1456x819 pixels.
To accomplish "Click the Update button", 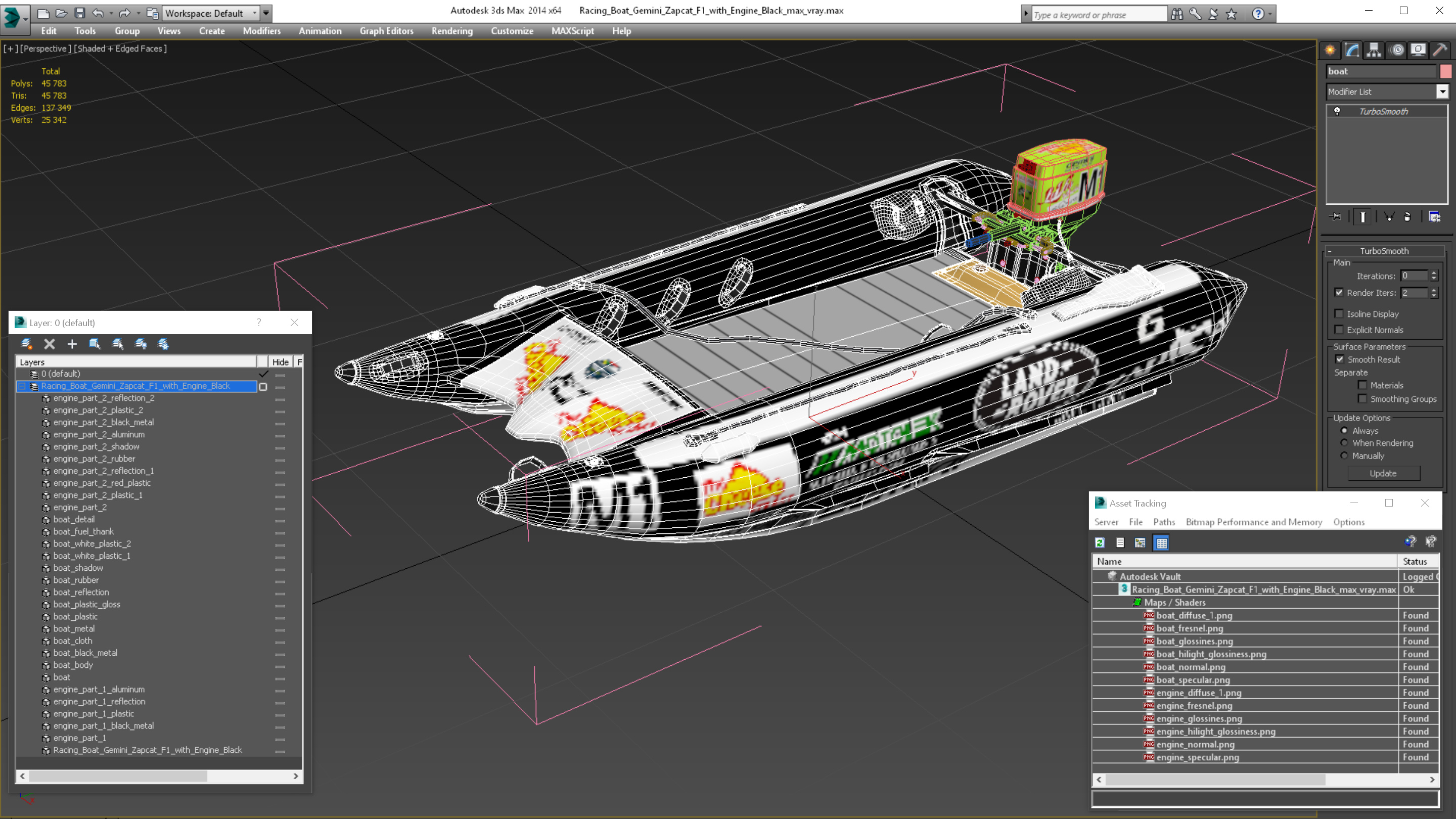I will click(1383, 473).
